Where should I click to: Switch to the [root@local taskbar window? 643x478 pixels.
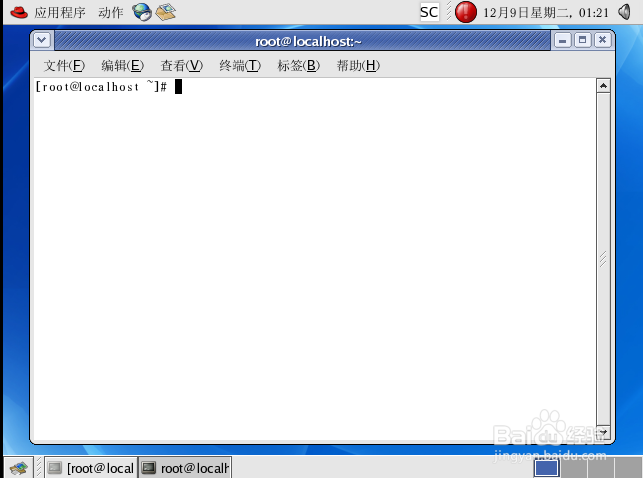(x=91, y=468)
